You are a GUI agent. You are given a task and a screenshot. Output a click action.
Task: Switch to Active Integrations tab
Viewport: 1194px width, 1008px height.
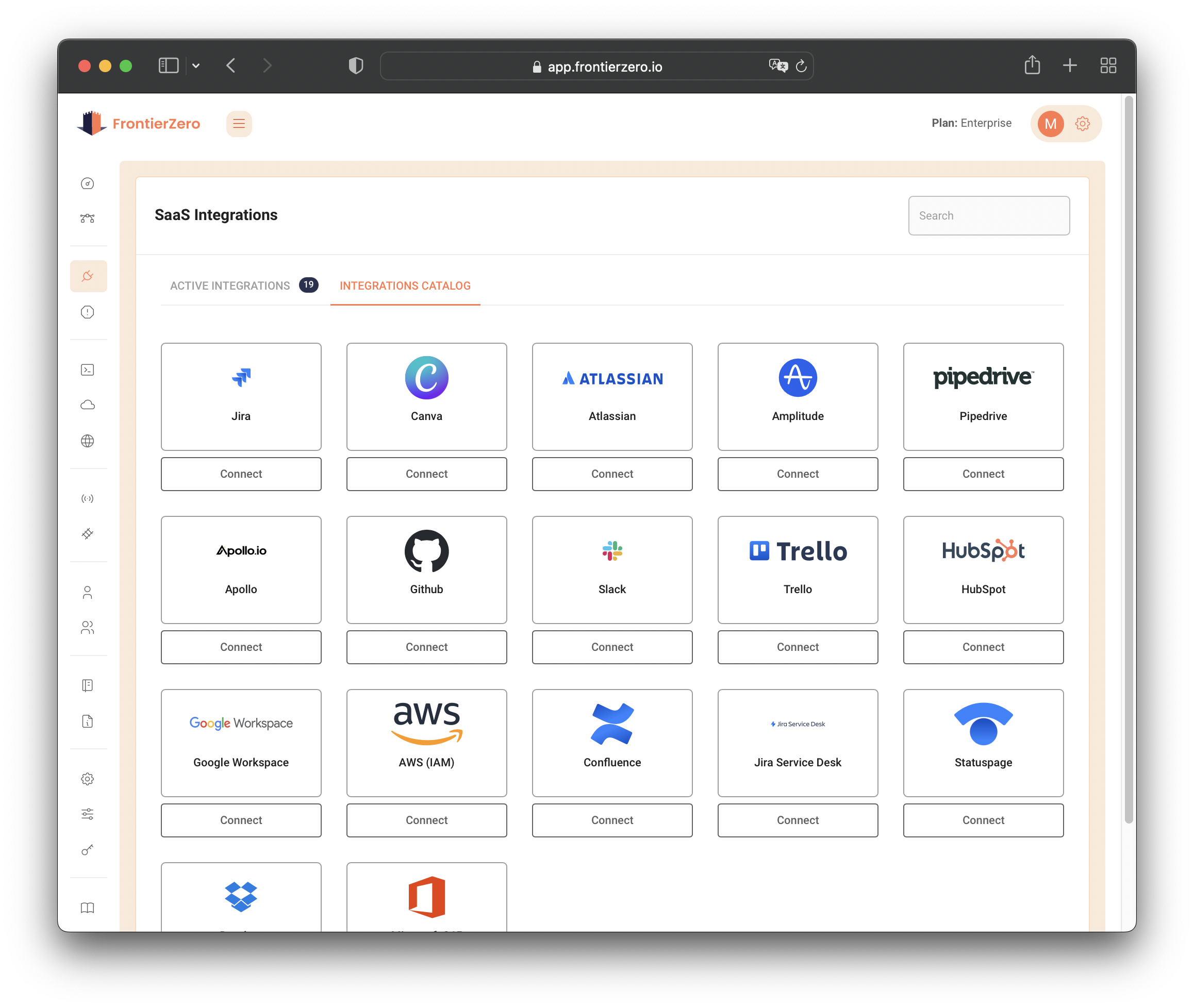point(230,285)
